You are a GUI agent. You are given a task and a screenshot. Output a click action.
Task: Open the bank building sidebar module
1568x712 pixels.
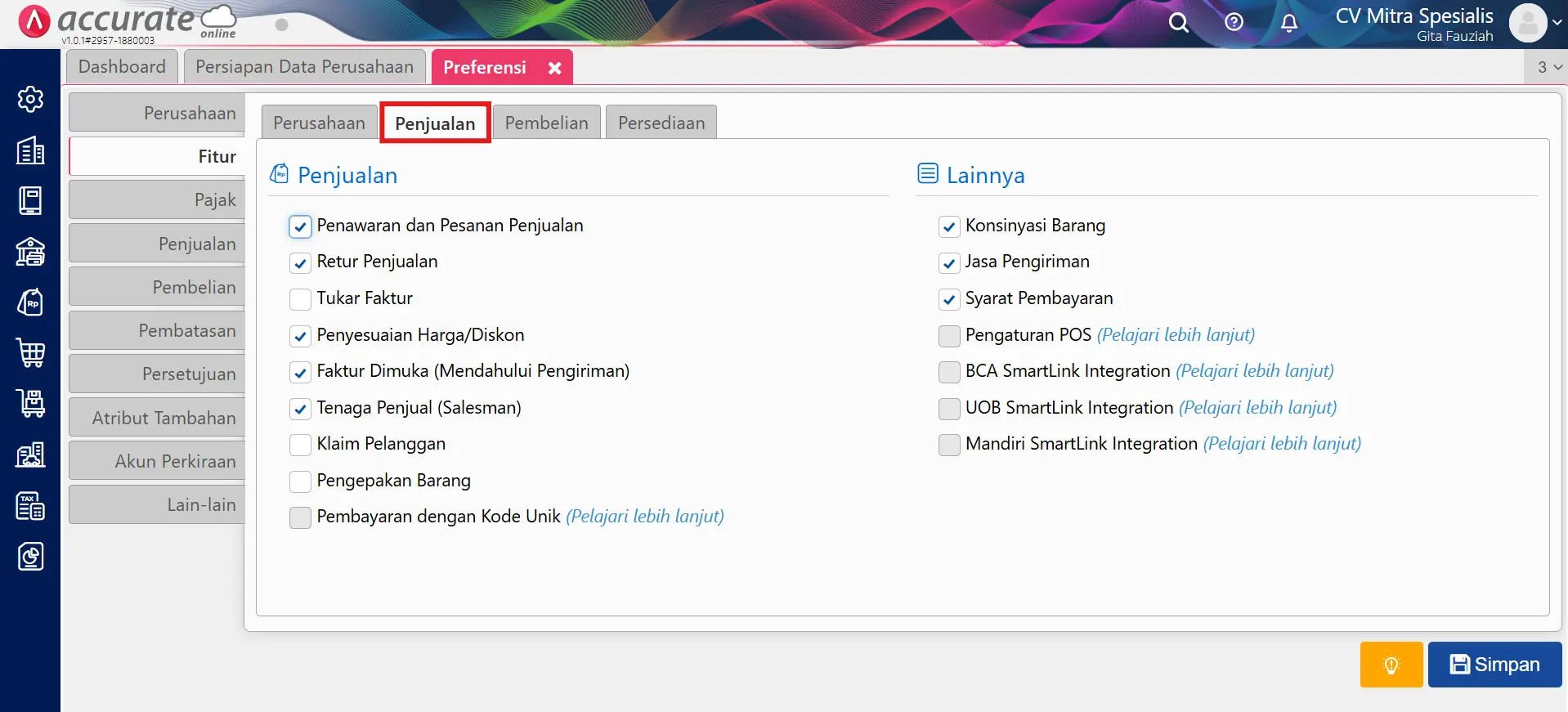(x=30, y=252)
